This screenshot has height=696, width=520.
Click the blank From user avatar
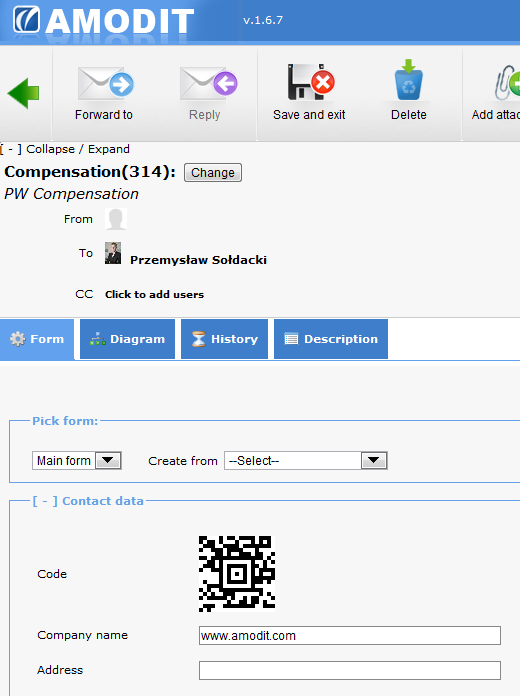click(x=116, y=219)
